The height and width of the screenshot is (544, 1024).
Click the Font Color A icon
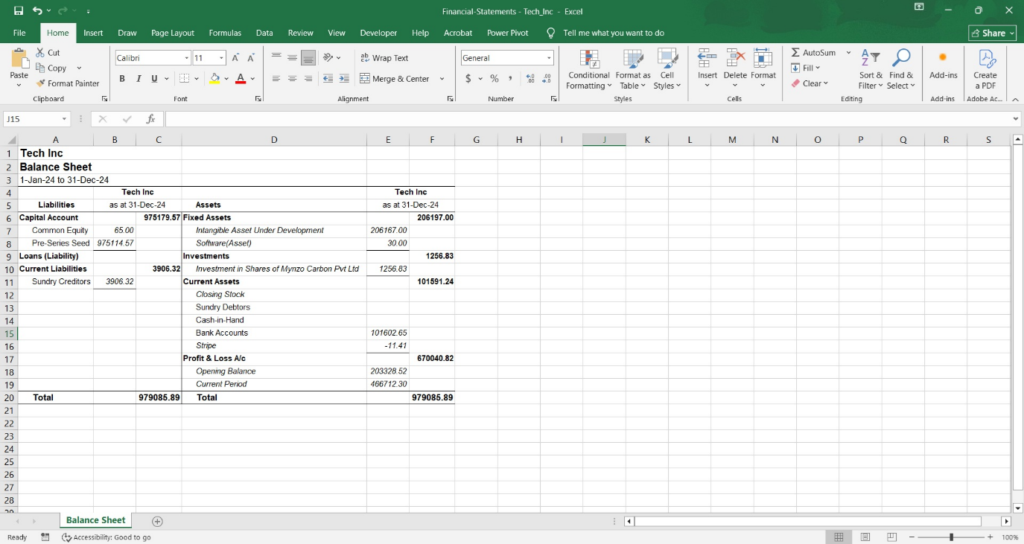click(x=240, y=78)
